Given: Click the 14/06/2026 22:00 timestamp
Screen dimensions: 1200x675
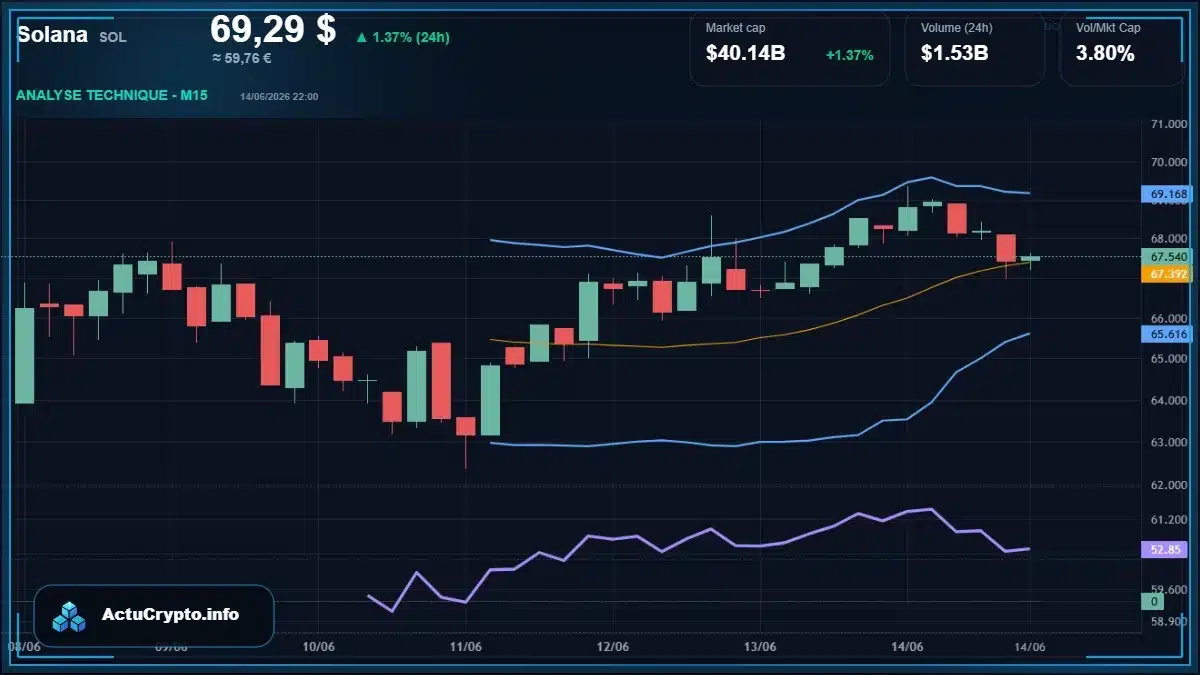Looking at the screenshot, I should click(279, 96).
